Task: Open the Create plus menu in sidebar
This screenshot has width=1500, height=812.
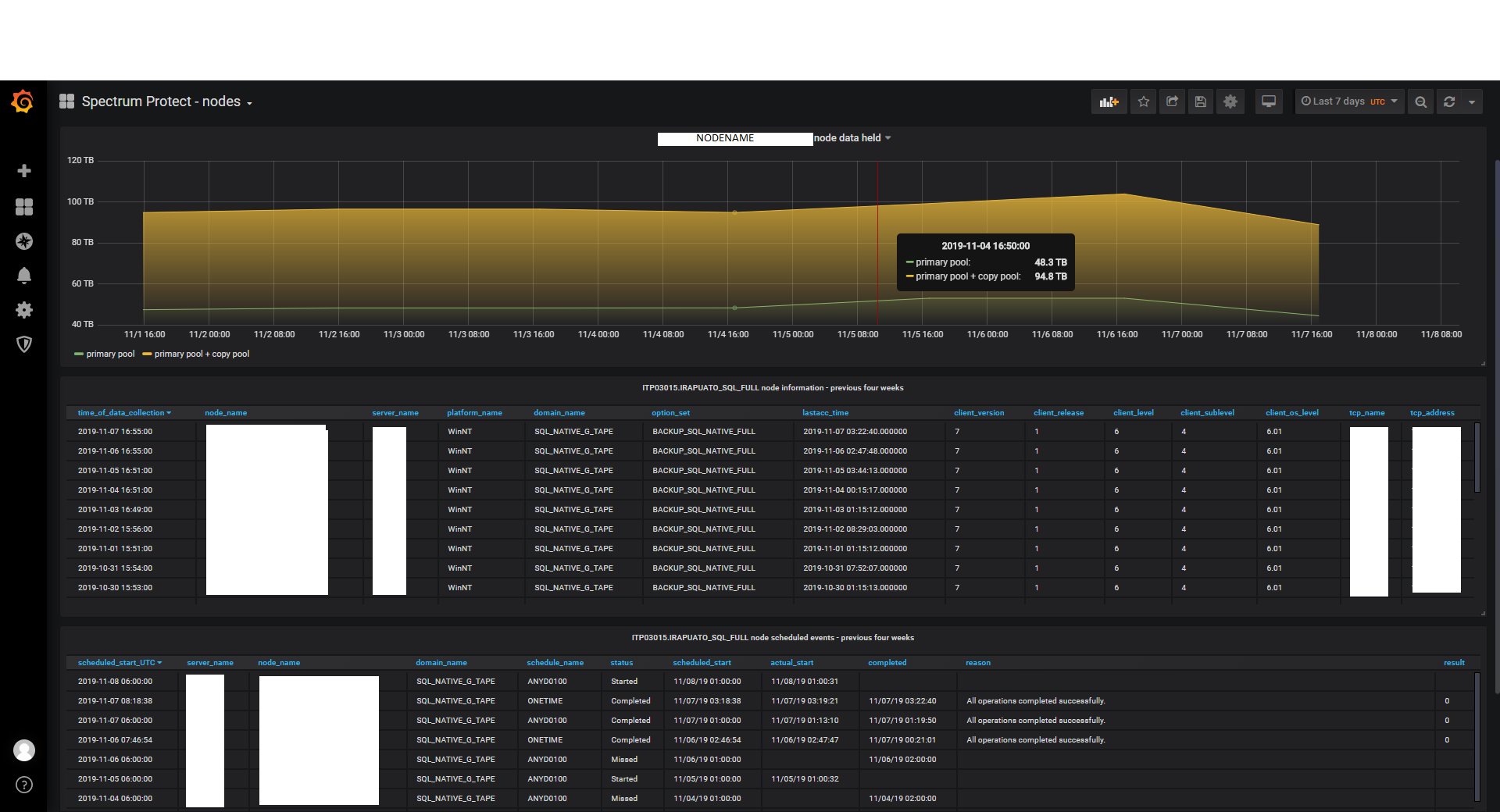Action: (24, 171)
